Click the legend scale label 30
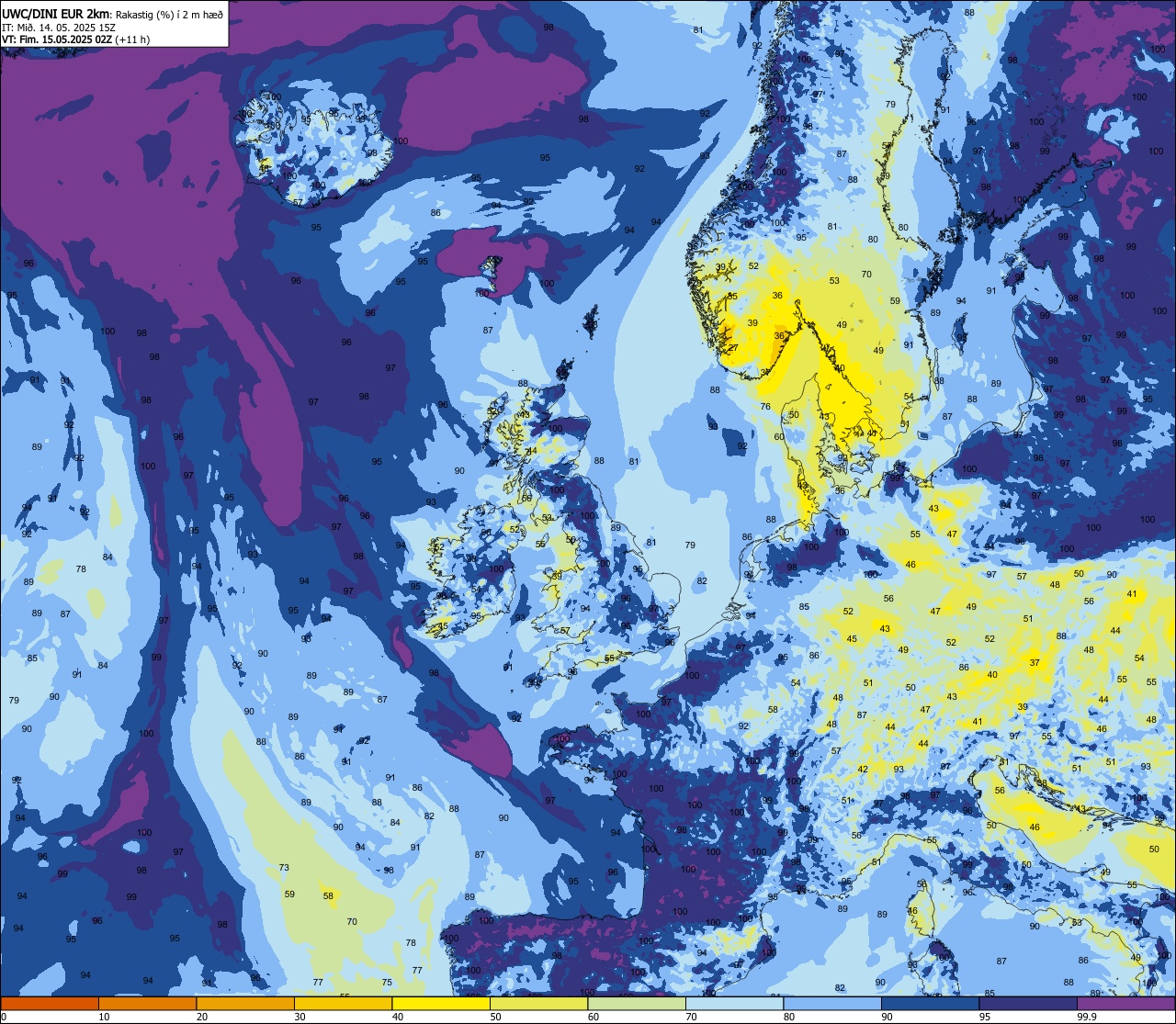Image resolution: width=1176 pixels, height=1024 pixels. click(x=300, y=1017)
